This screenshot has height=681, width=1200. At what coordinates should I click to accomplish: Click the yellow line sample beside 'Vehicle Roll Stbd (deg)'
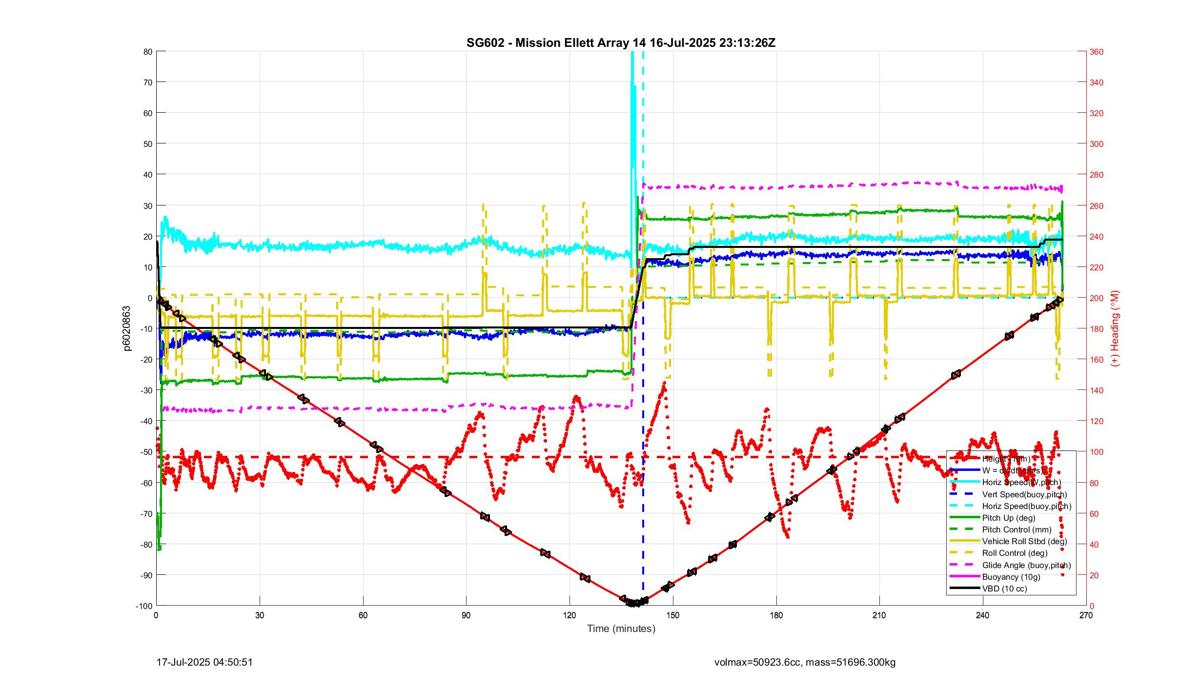pos(965,541)
